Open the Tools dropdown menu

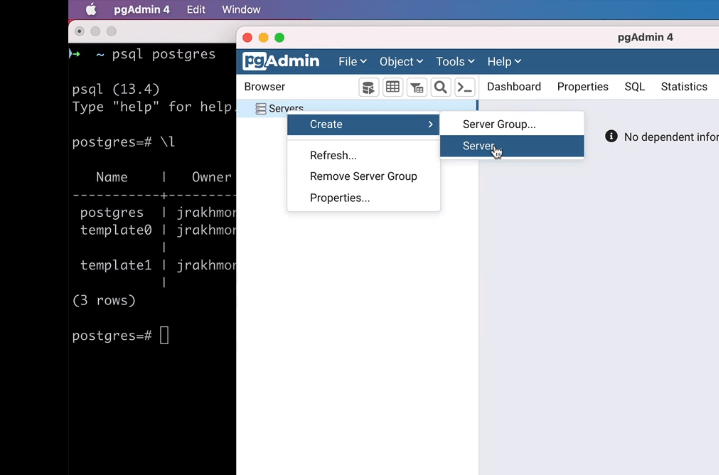point(455,61)
